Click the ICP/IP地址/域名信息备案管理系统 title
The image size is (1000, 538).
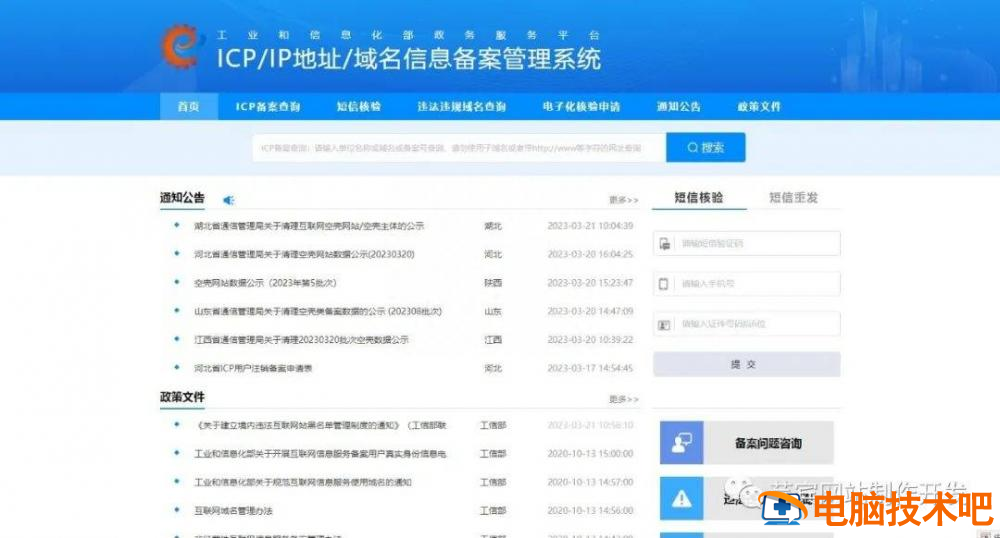point(409,58)
